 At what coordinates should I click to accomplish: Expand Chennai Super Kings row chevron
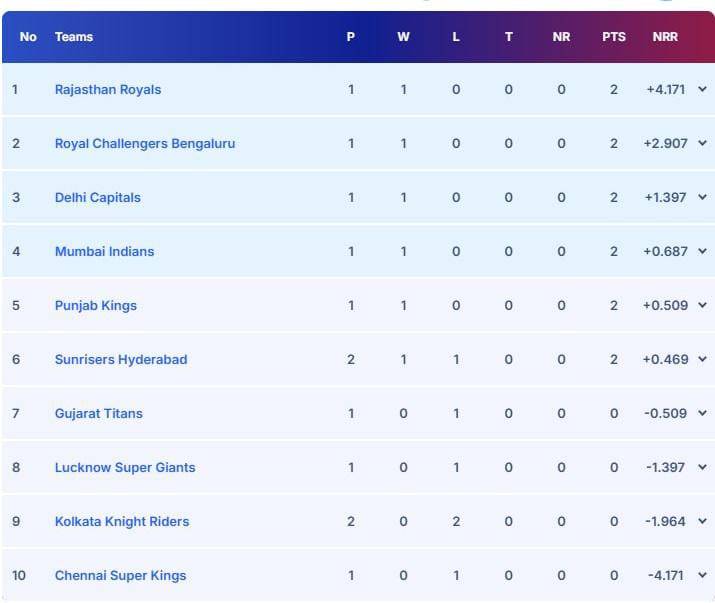[x=702, y=575]
